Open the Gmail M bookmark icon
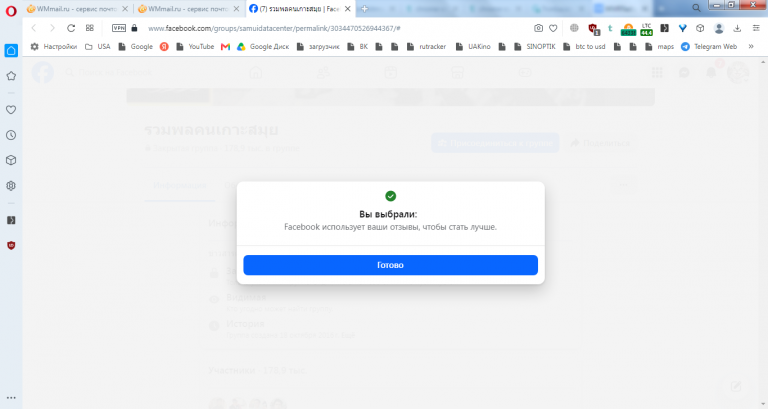768x409 pixels. [225, 47]
